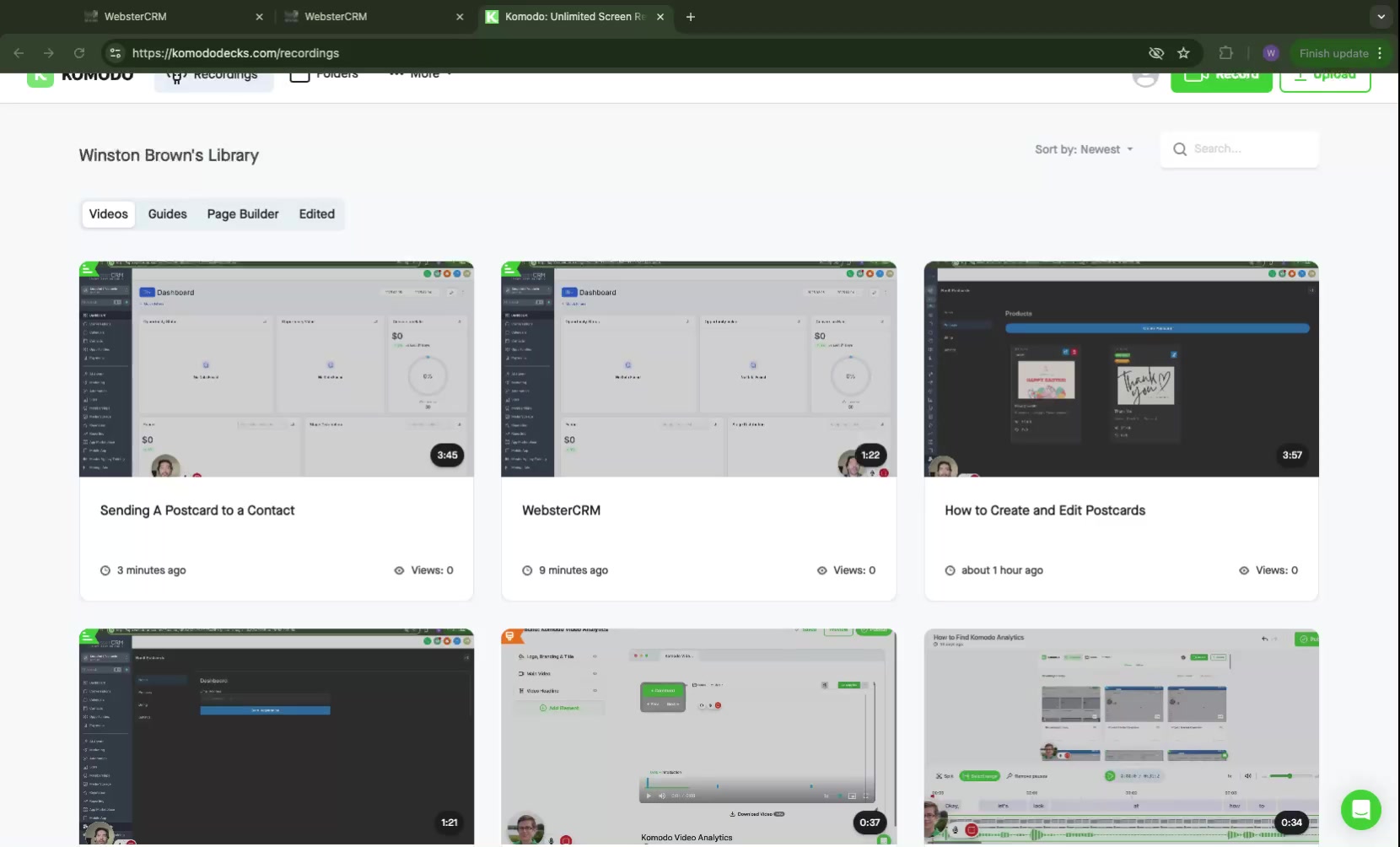Bookmark this page with the star icon

pos(1184,53)
